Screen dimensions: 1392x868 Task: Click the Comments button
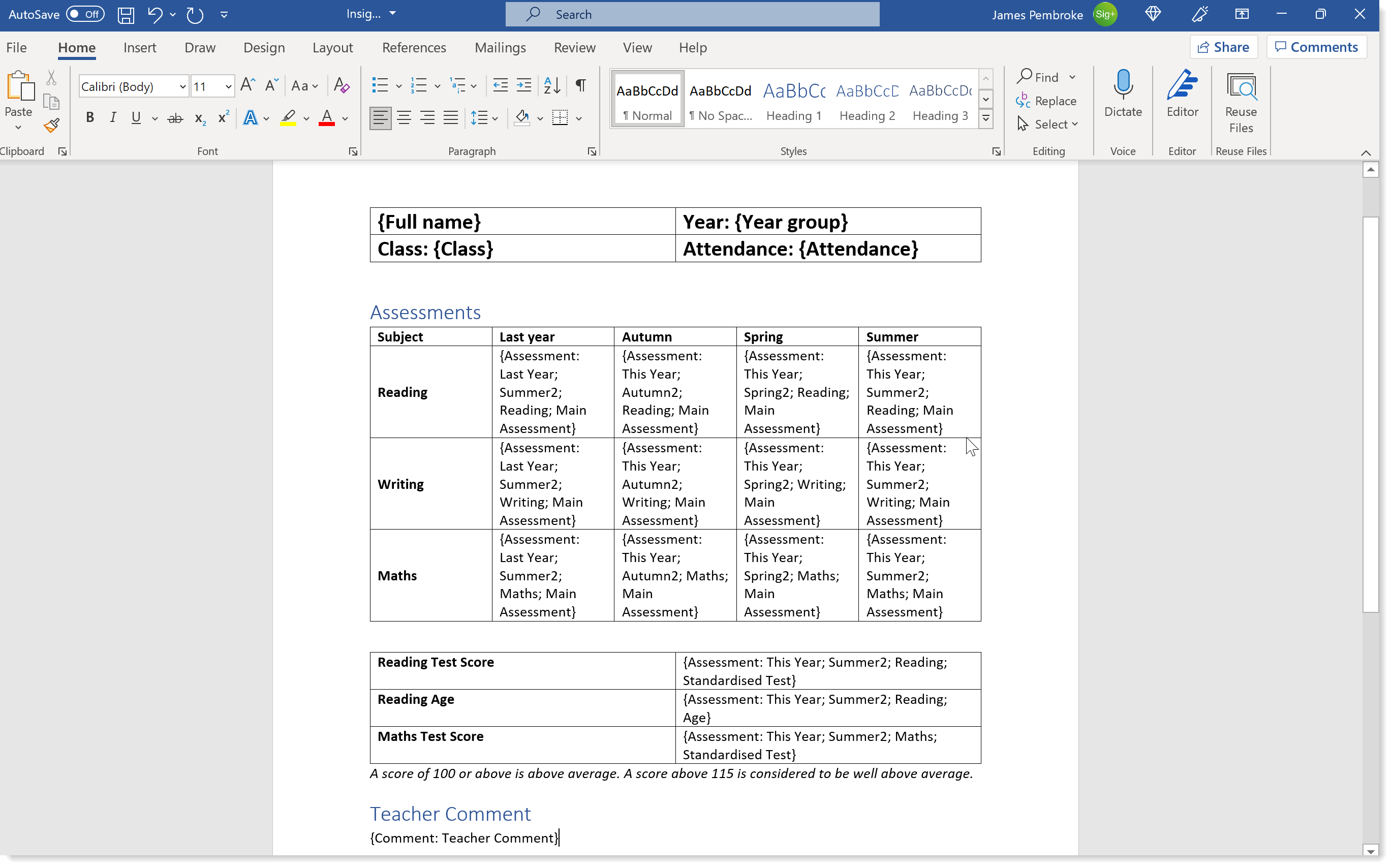click(x=1317, y=47)
